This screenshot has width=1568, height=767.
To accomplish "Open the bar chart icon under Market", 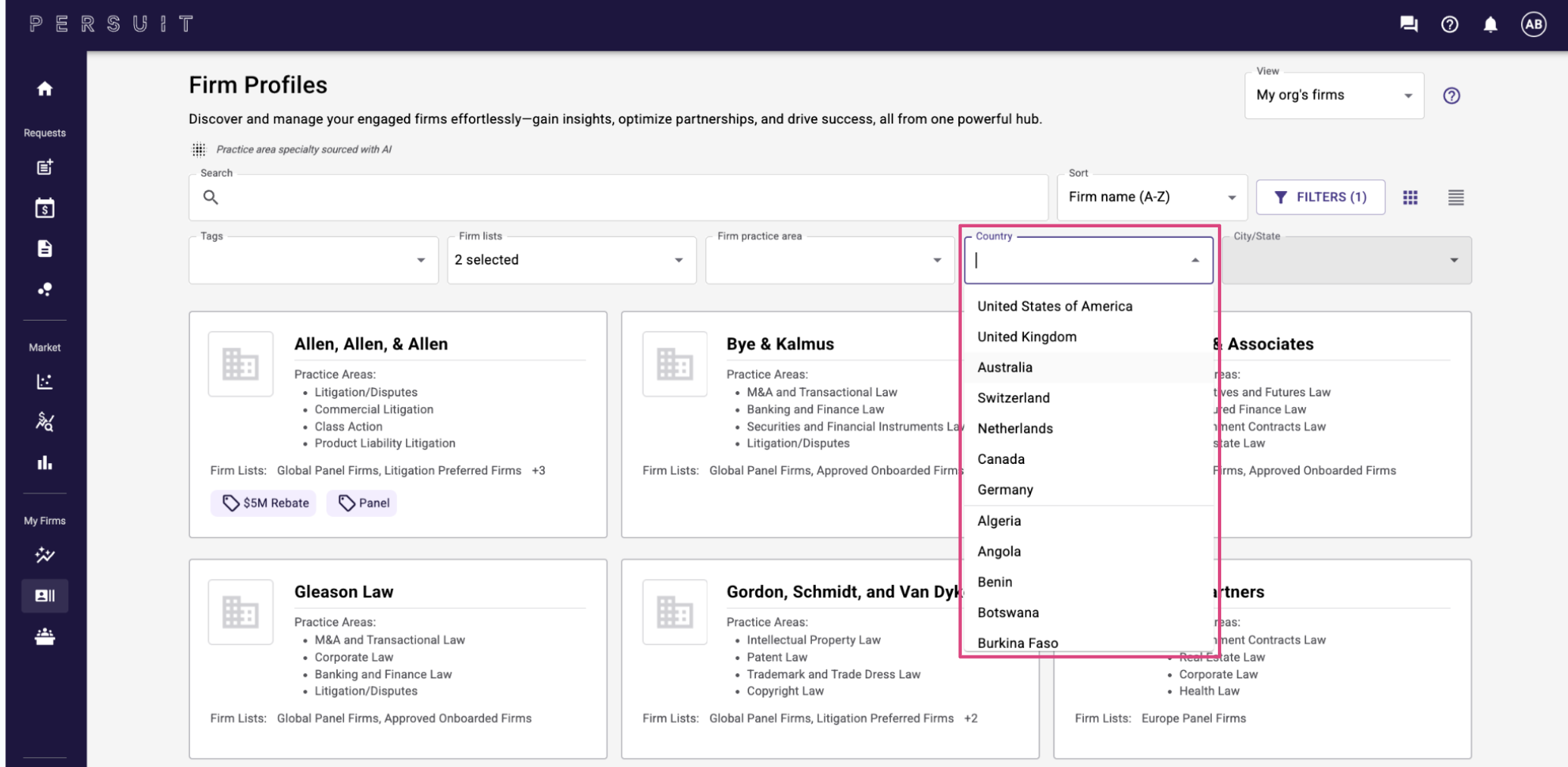I will tap(45, 462).
